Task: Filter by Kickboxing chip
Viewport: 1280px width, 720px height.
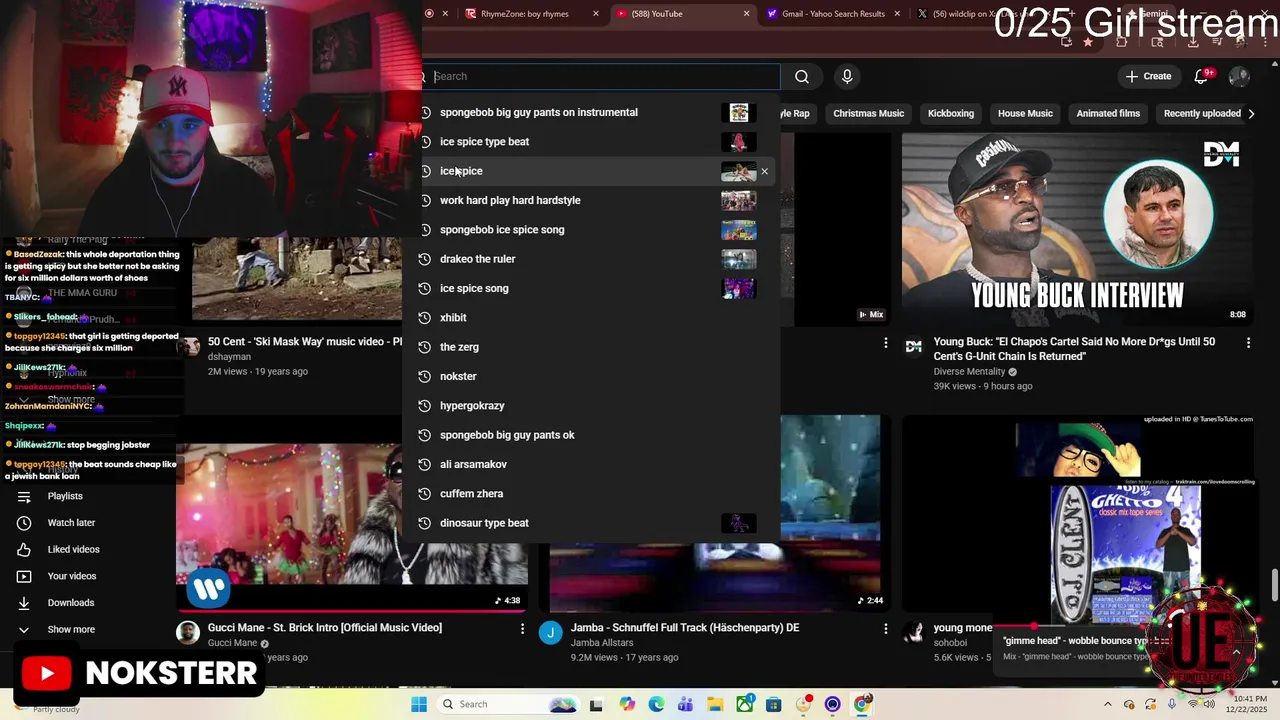Action: click(951, 114)
